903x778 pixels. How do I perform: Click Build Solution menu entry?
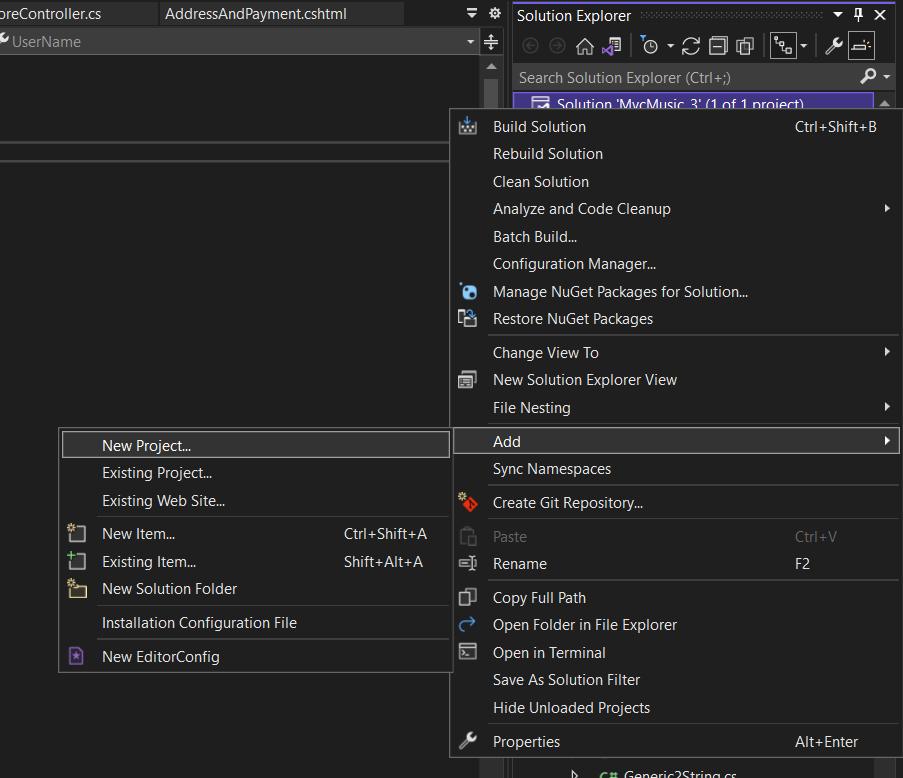click(539, 127)
